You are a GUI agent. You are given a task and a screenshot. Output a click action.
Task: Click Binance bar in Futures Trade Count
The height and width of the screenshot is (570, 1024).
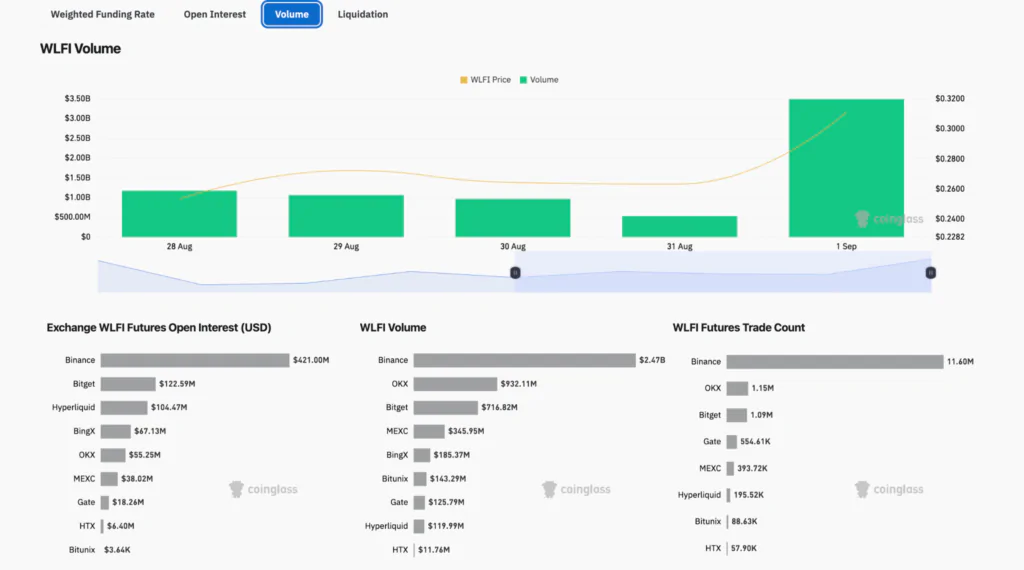coord(834,361)
